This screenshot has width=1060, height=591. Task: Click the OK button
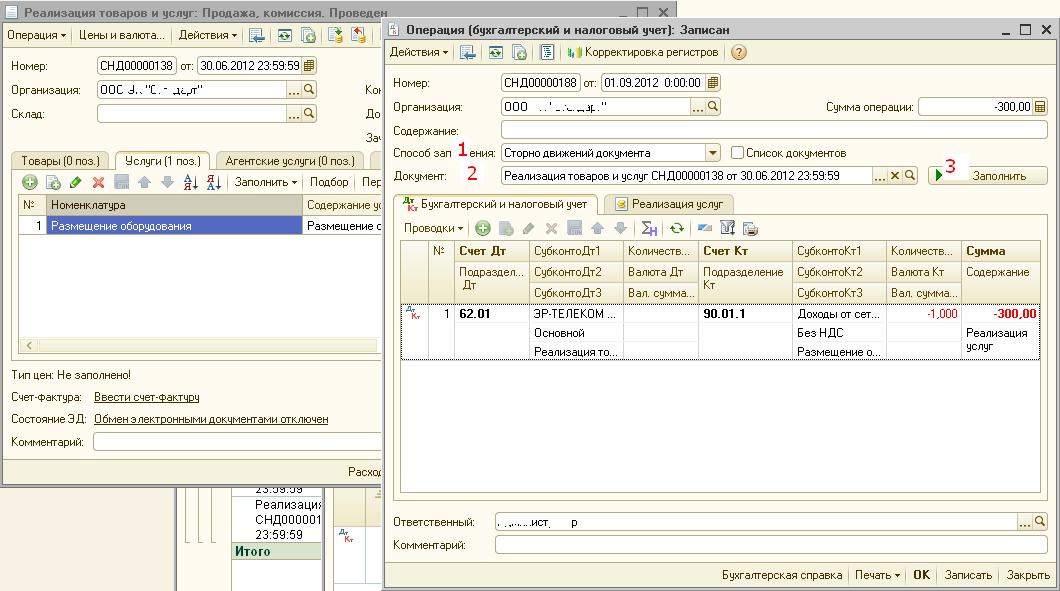coord(921,575)
